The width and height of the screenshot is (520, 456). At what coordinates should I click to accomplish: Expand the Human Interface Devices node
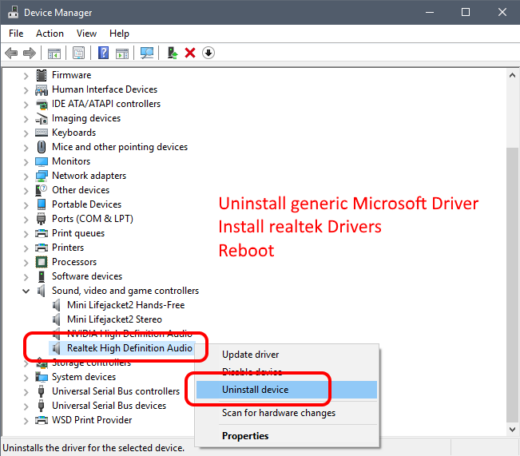(x=26, y=90)
